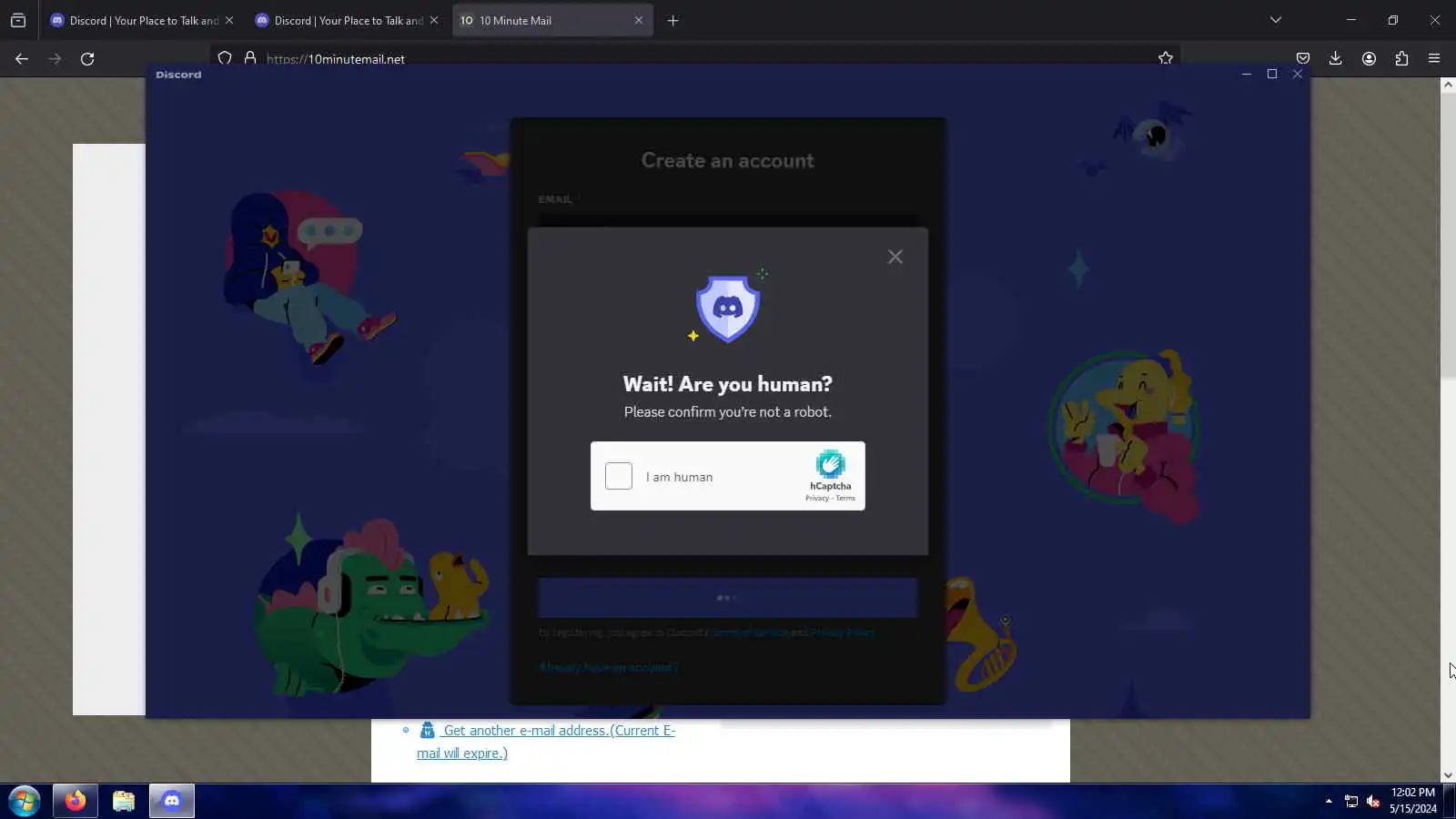Open File Explorer from the taskbar
Screen dimensions: 1456x819
tap(124, 801)
